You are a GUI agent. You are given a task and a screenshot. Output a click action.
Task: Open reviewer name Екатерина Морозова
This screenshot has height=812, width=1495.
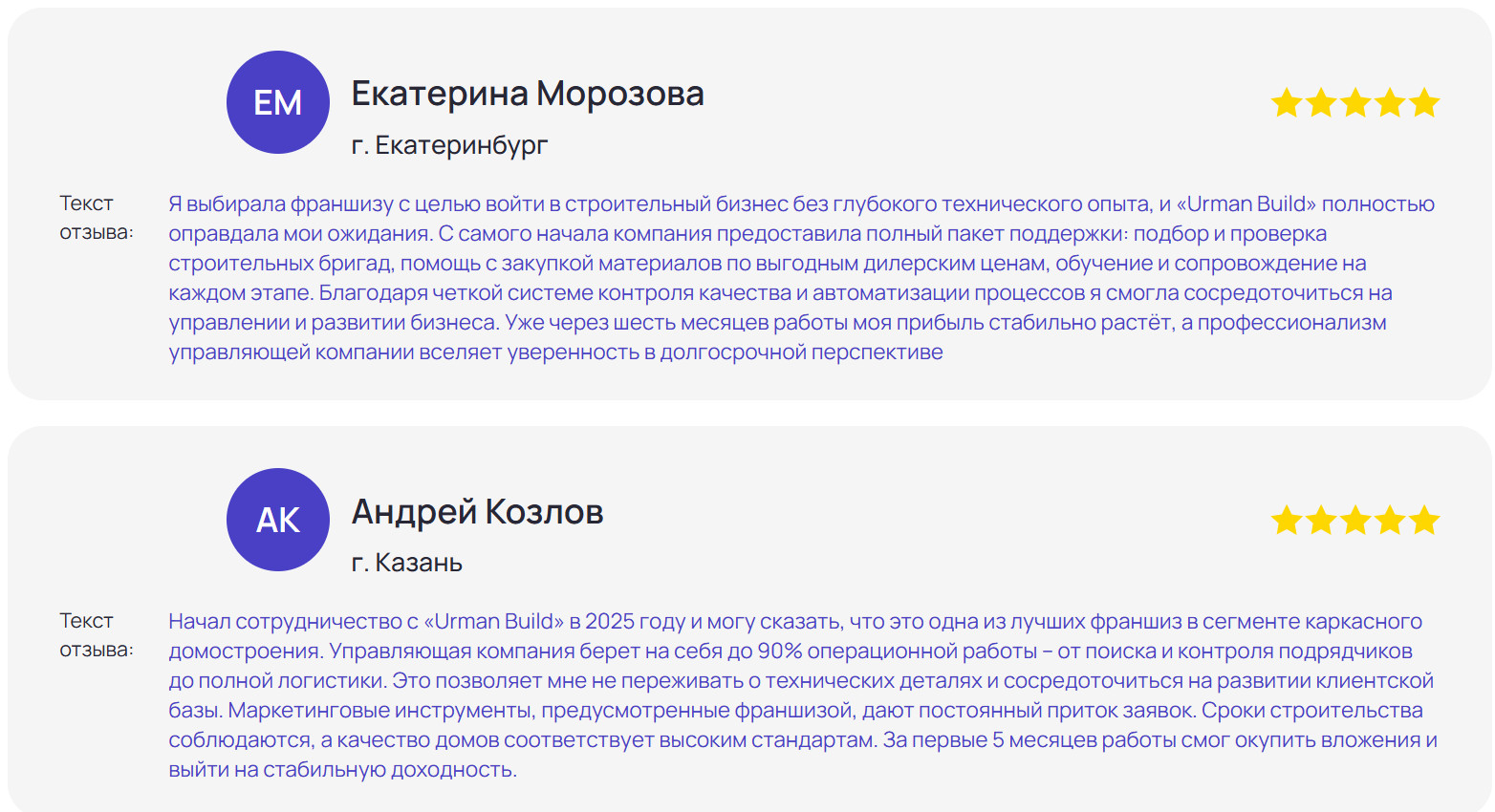pos(528,94)
